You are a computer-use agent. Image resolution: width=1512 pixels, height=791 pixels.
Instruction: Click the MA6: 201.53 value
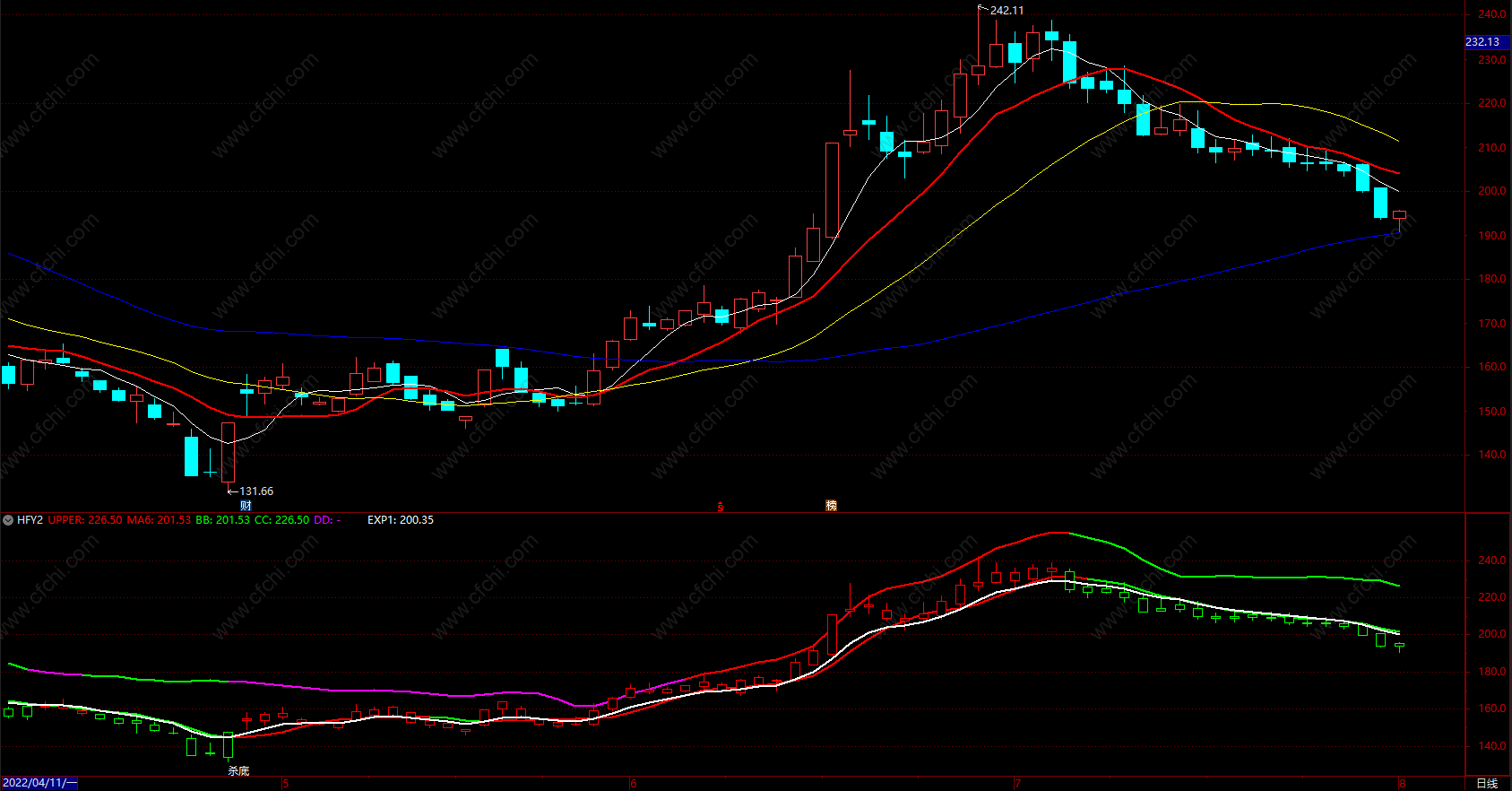pos(159,520)
